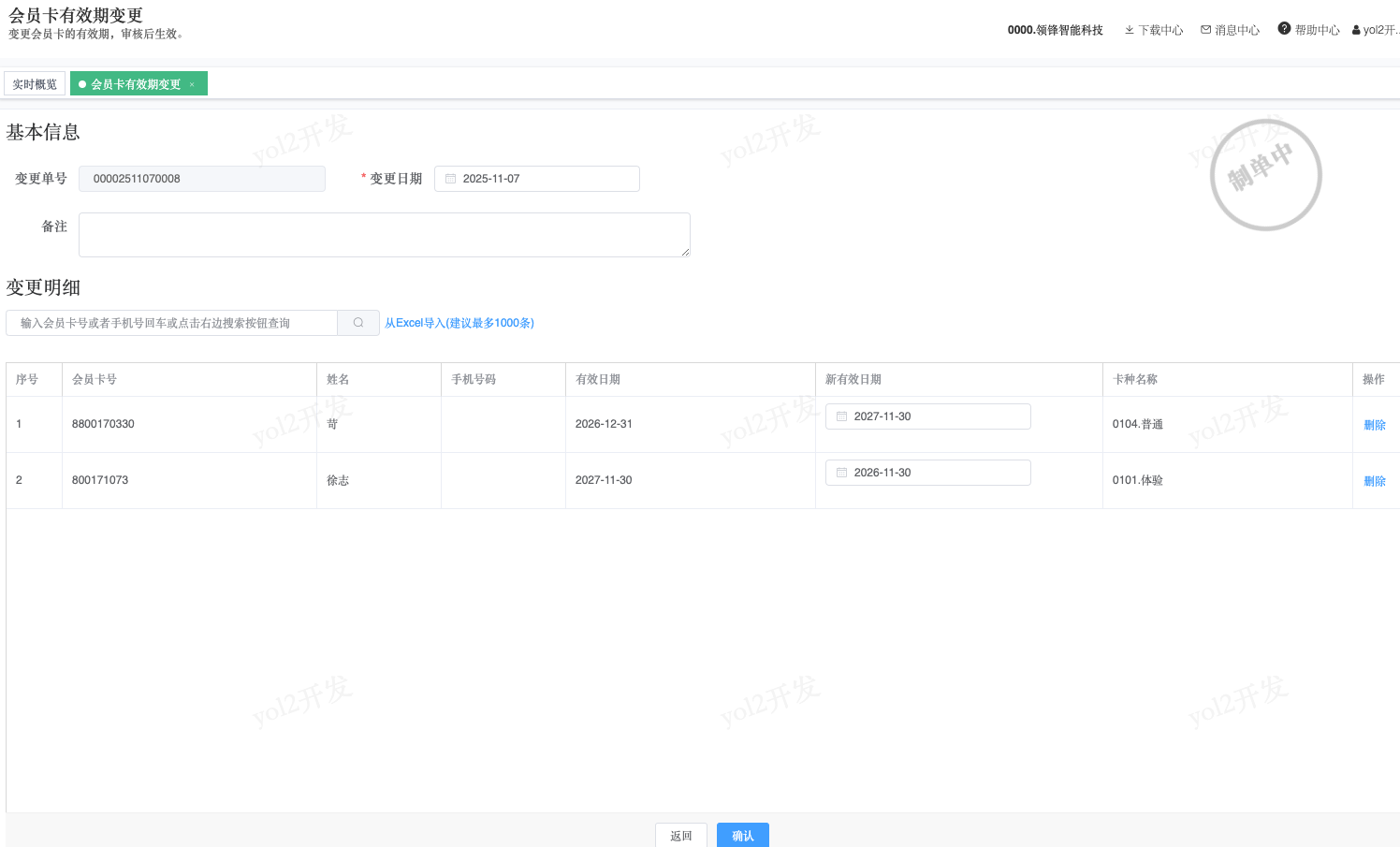Image resolution: width=1400 pixels, height=847 pixels.
Task: Click calendar icon in row 2 new expiry date
Action: [x=841, y=473]
